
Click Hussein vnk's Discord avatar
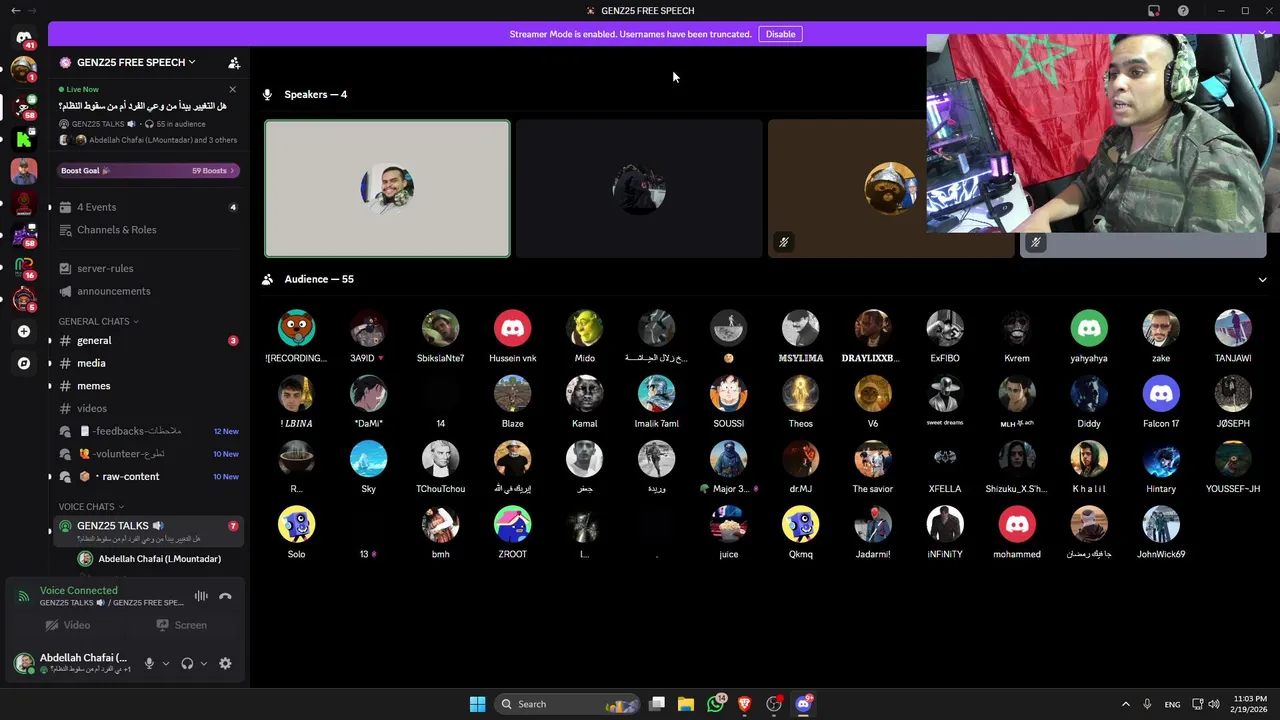tap(512, 328)
